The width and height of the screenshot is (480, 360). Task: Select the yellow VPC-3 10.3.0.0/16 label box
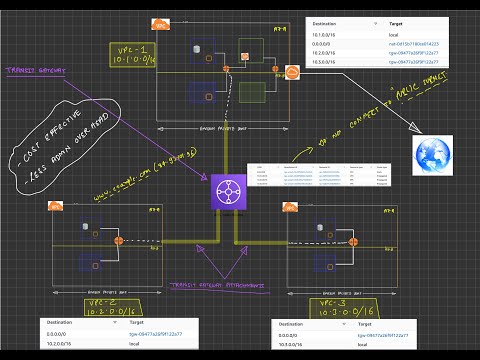coord(344,308)
